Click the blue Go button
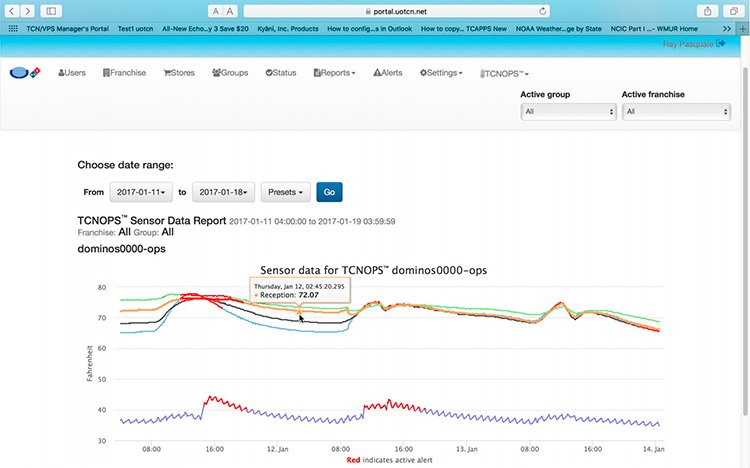This screenshot has height=468, width=750. pyautogui.click(x=329, y=192)
